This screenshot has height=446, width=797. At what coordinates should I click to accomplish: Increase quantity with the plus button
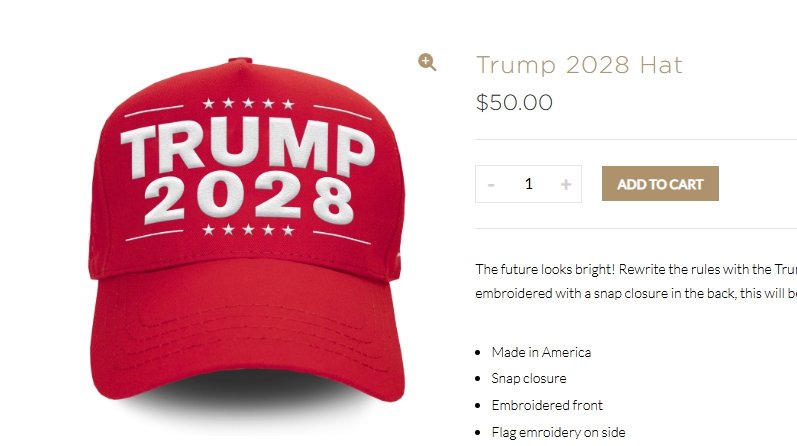[566, 184]
